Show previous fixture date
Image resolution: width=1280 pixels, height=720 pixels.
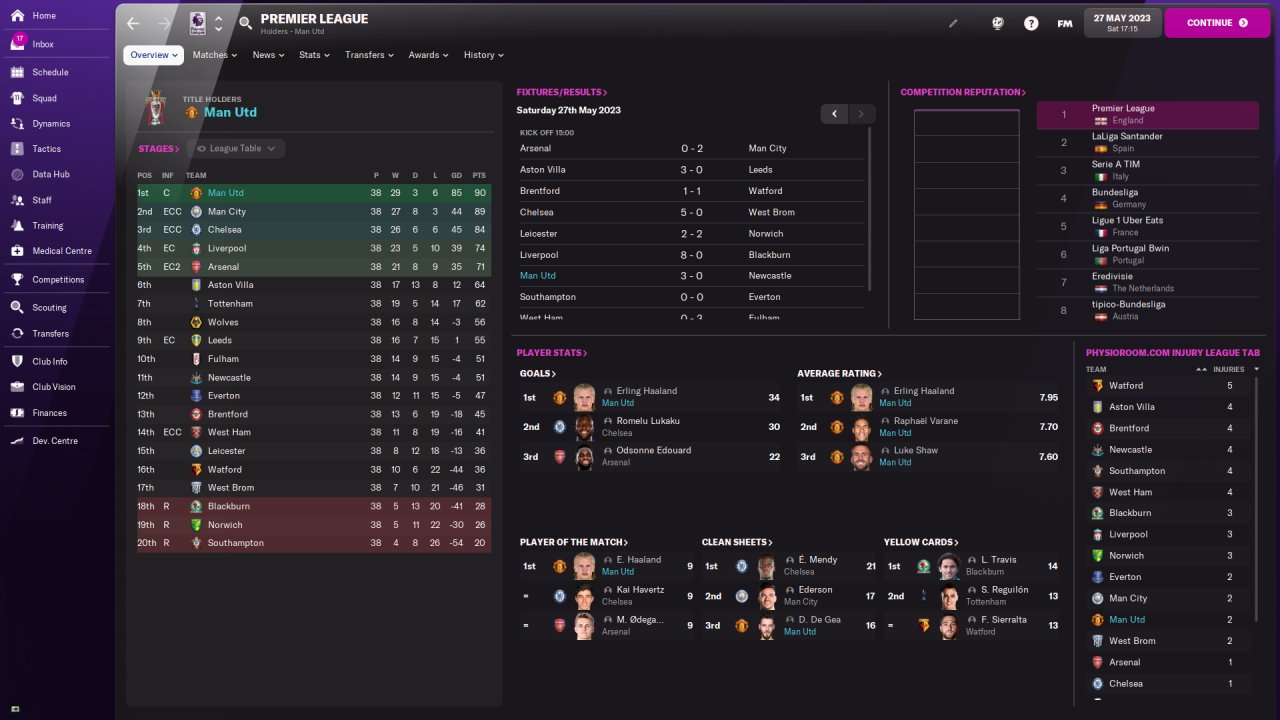[835, 114]
